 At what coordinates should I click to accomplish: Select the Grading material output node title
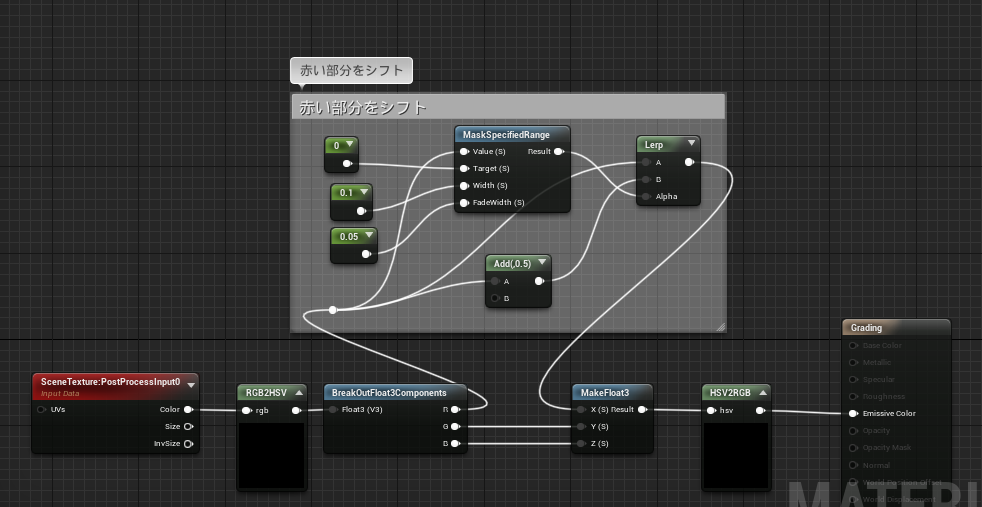[866, 327]
